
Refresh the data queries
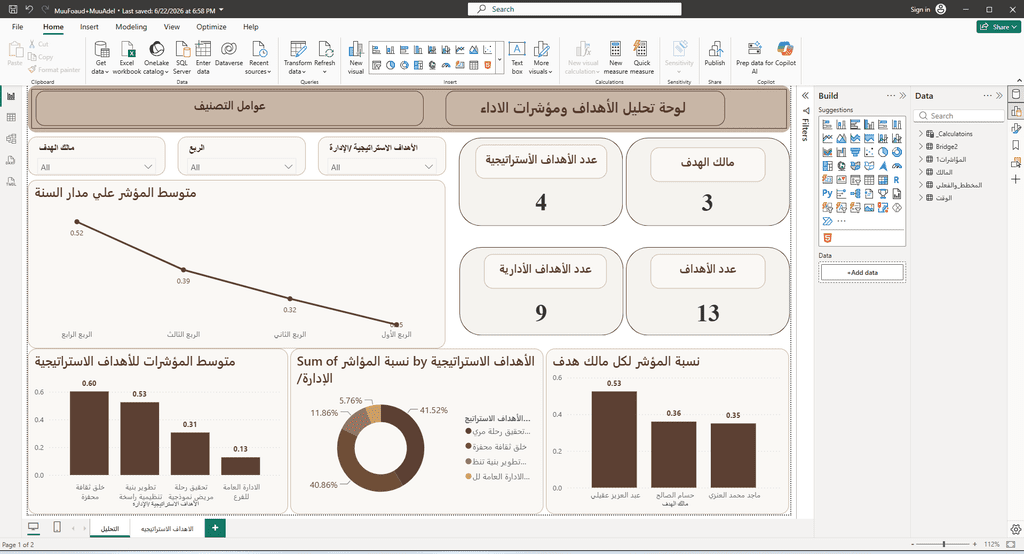pos(325,58)
